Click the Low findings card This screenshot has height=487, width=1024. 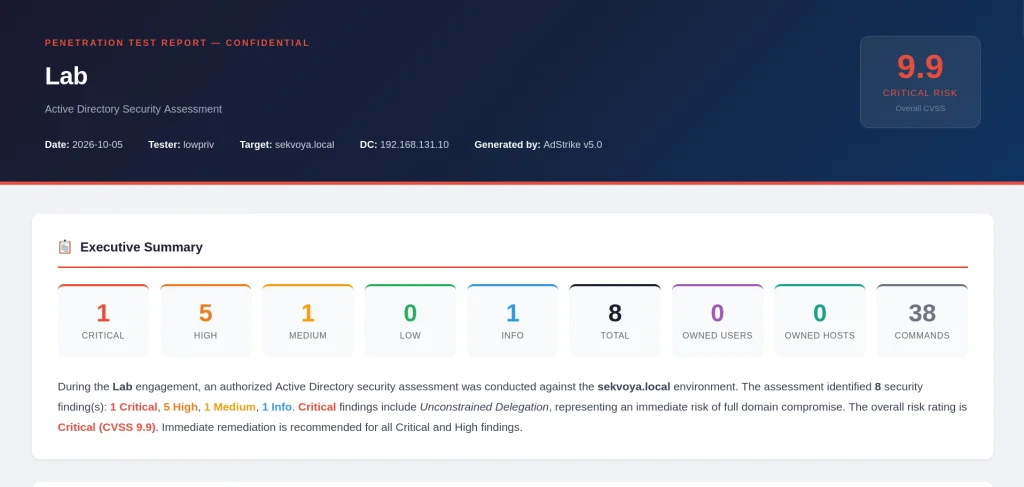tap(410, 321)
